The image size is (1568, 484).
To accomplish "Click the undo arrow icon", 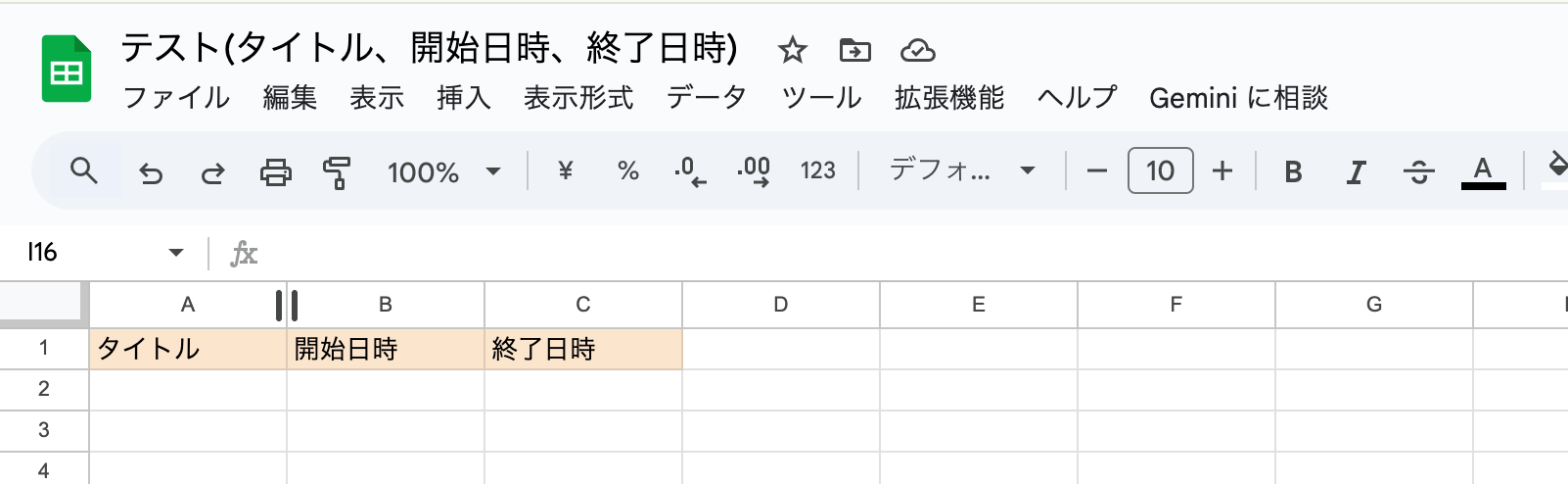I will [x=151, y=173].
